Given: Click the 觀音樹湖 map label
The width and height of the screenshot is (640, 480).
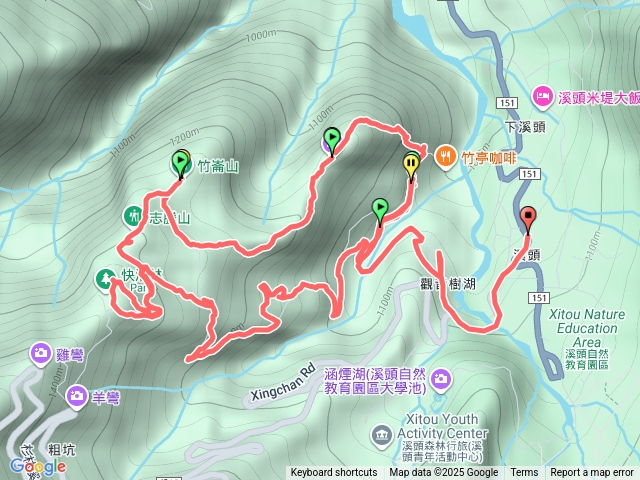Looking at the screenshot, I should click(x=448, y=284).
